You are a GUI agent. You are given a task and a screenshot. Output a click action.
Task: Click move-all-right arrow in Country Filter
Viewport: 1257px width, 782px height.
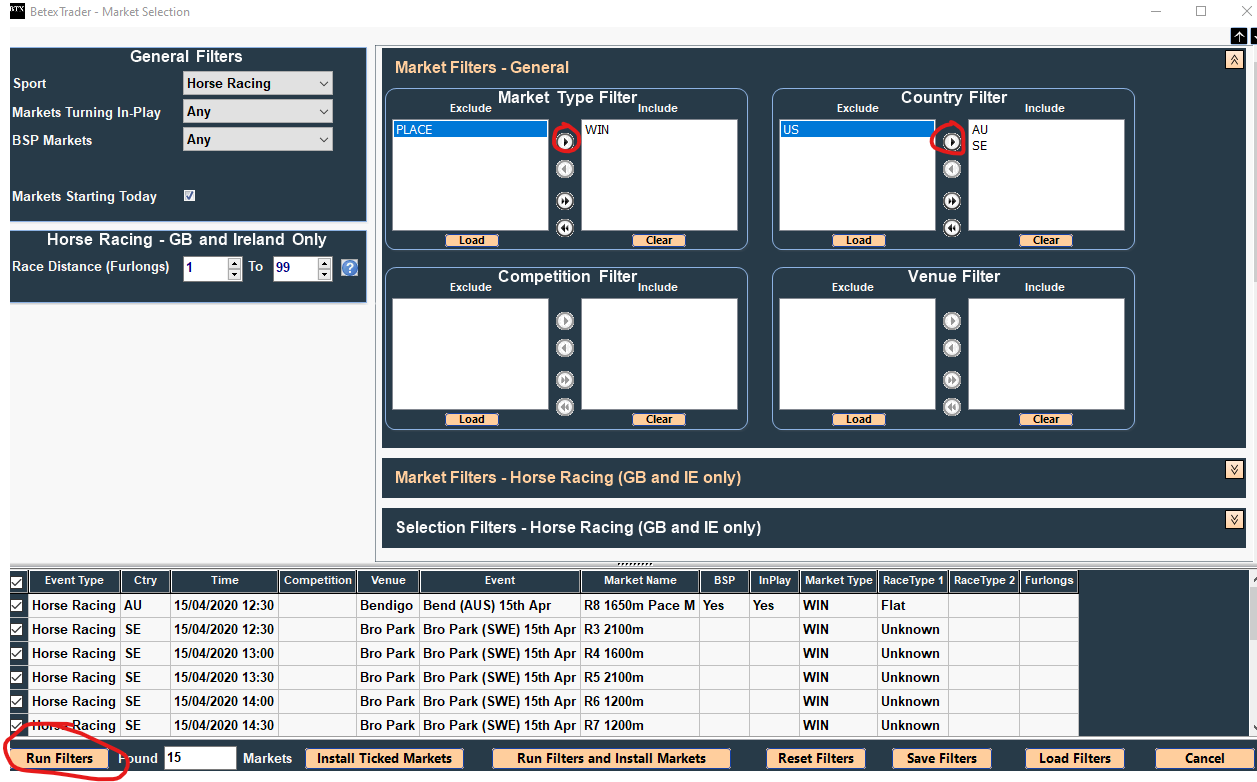[952, 201]
